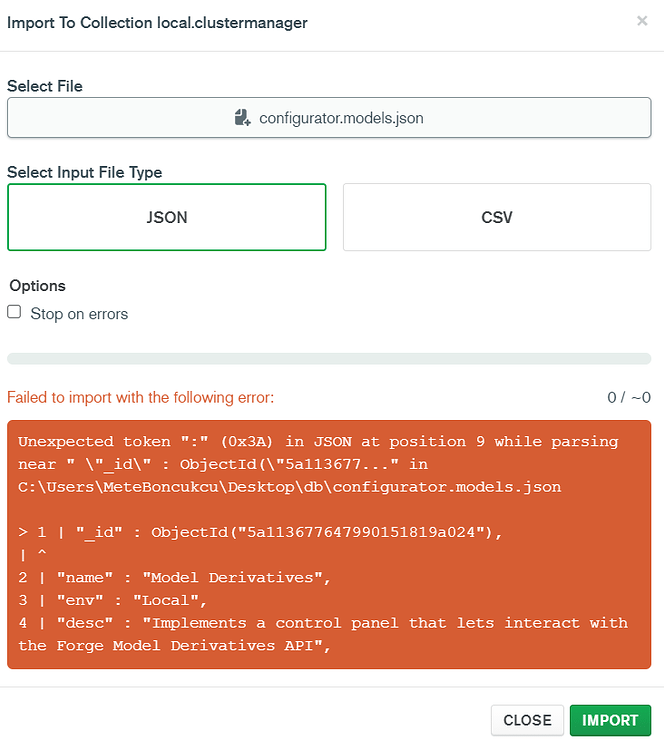Open file picker via configurator.models.json button

click(329, 118)
